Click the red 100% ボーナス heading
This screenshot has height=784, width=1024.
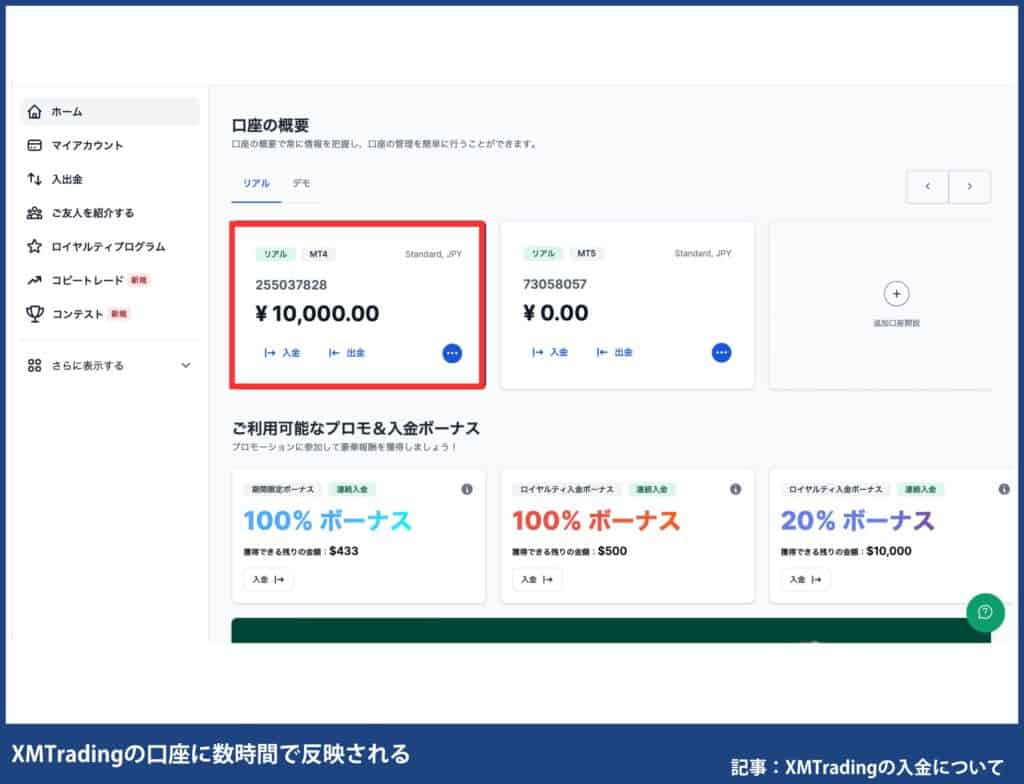tap(596, 521)
